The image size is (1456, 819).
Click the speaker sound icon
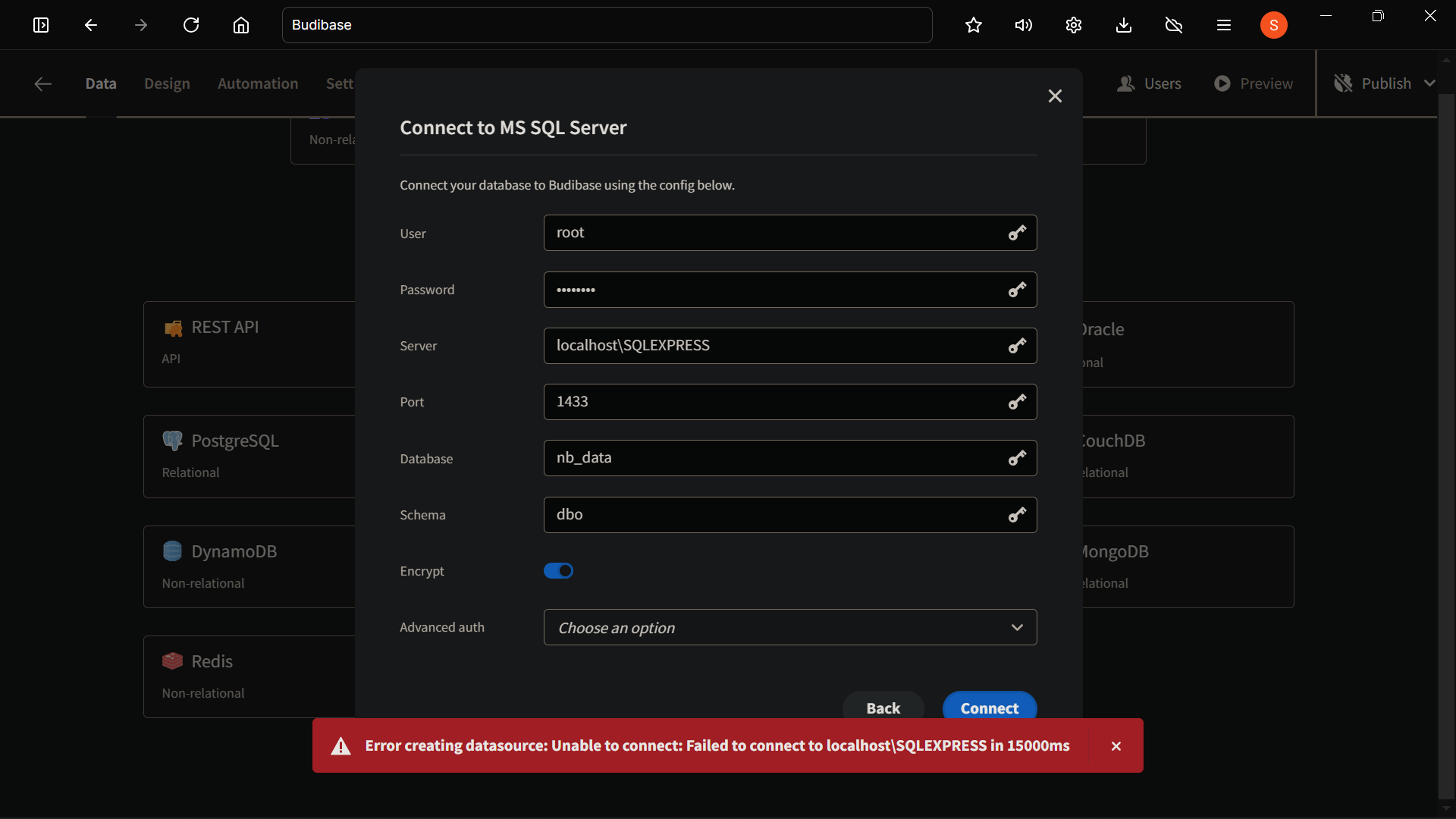click(1024, 25)
